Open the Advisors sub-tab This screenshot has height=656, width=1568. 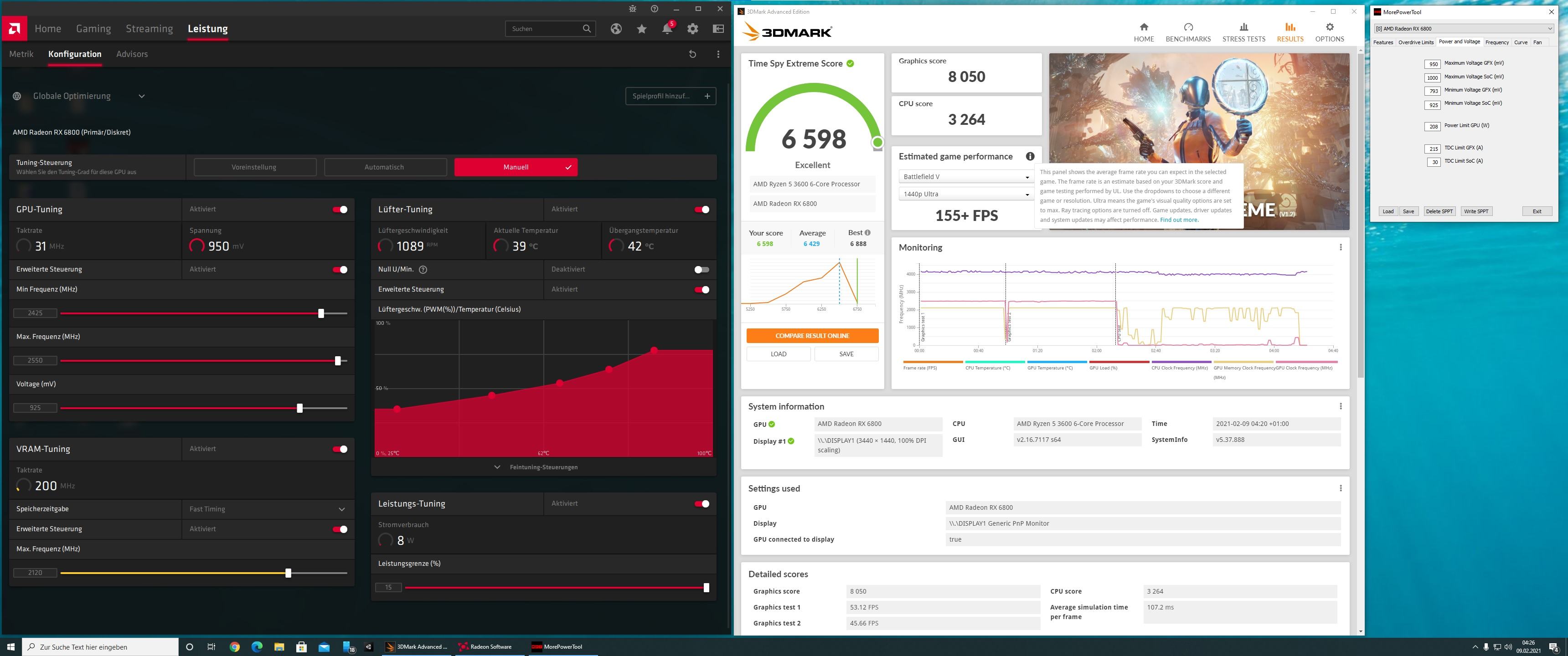click(132, 54)
